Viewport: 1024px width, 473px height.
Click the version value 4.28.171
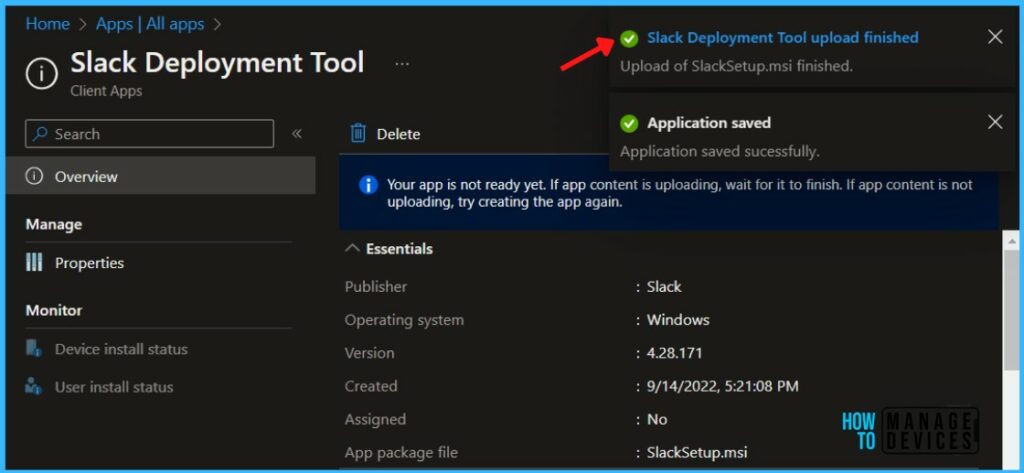click(675, 353)
